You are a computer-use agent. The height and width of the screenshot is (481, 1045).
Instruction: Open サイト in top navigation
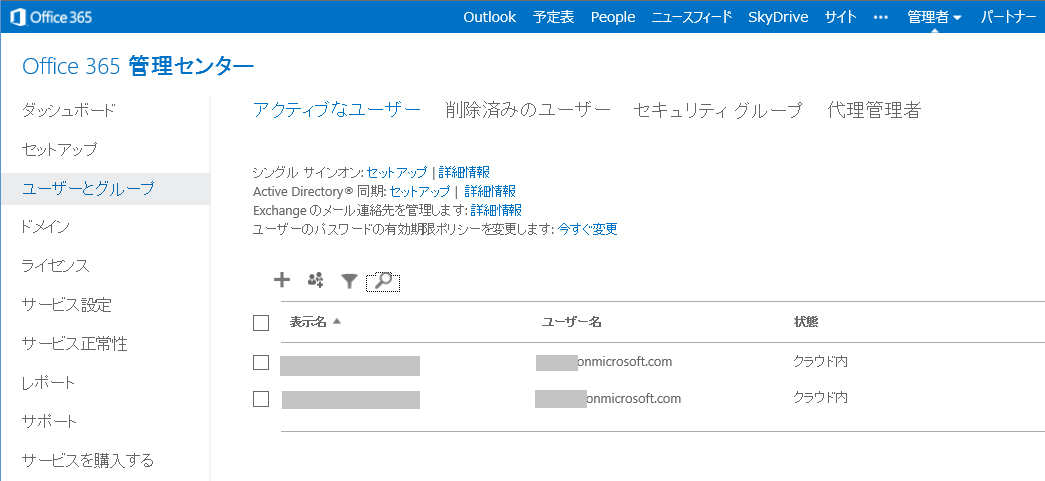click(x=840, y=17)
